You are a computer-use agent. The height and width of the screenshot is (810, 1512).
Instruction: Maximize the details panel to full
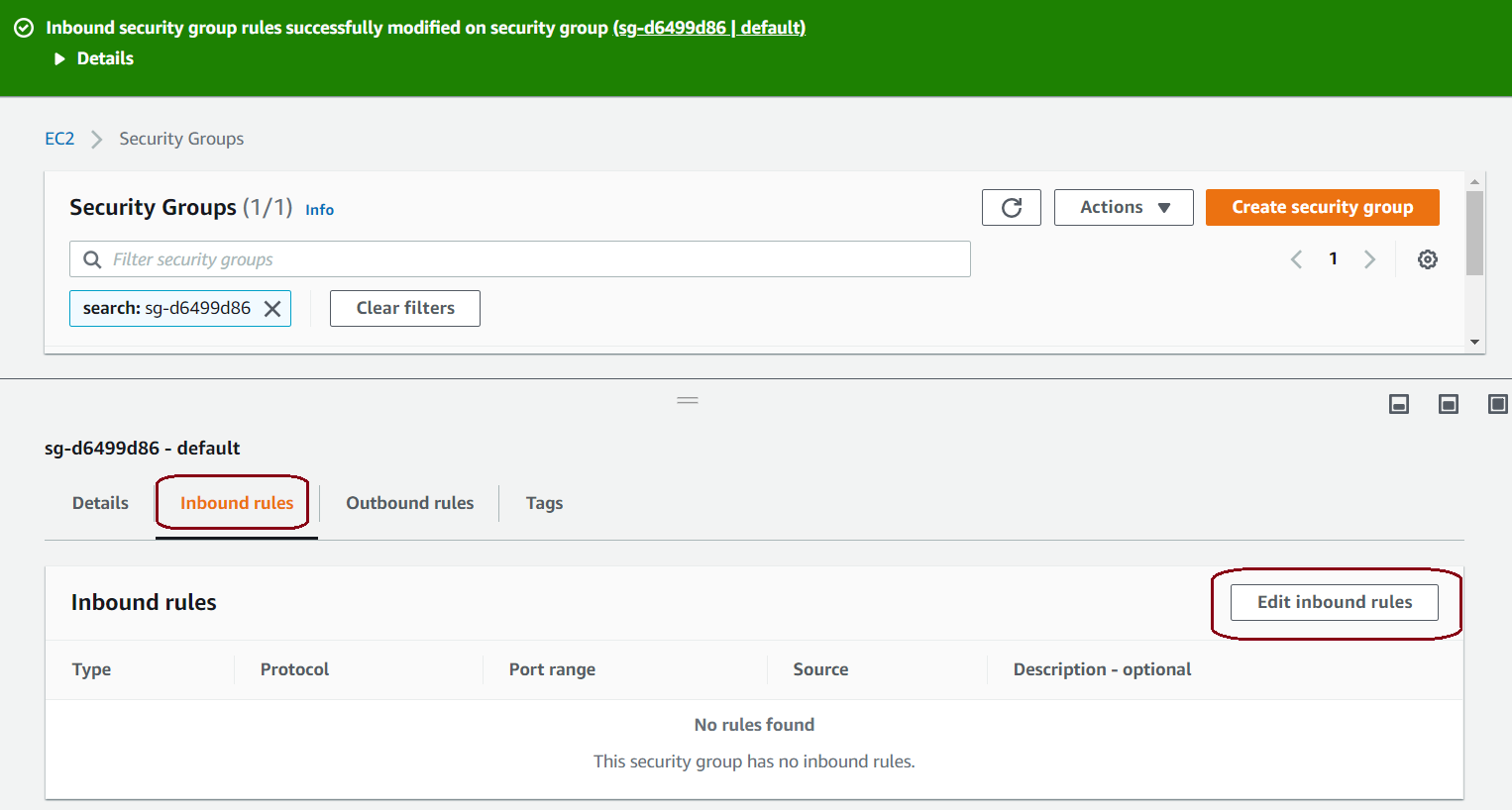coord(1497,404)
